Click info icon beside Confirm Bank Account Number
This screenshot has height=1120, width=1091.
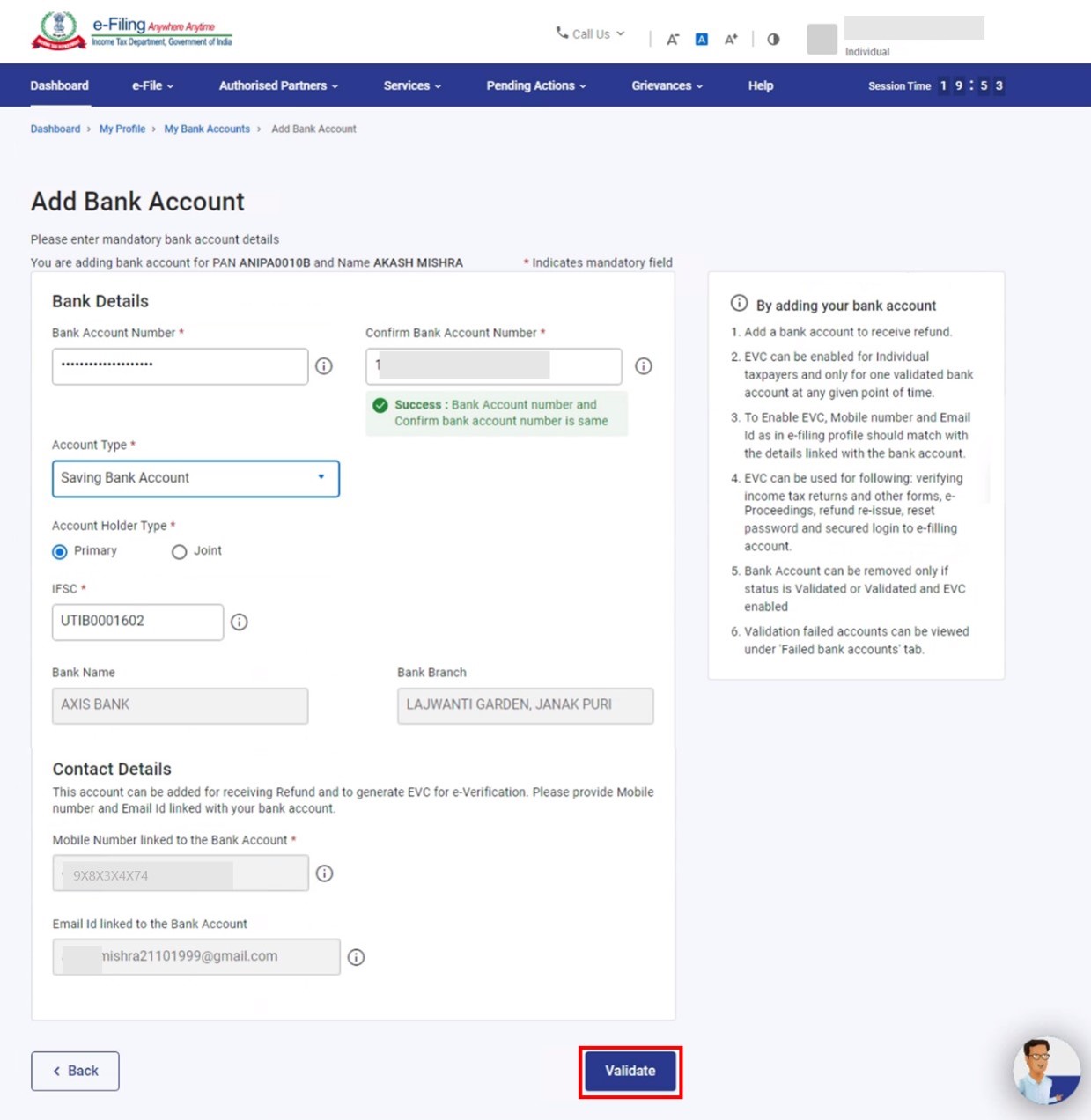(x=644, y=366)
